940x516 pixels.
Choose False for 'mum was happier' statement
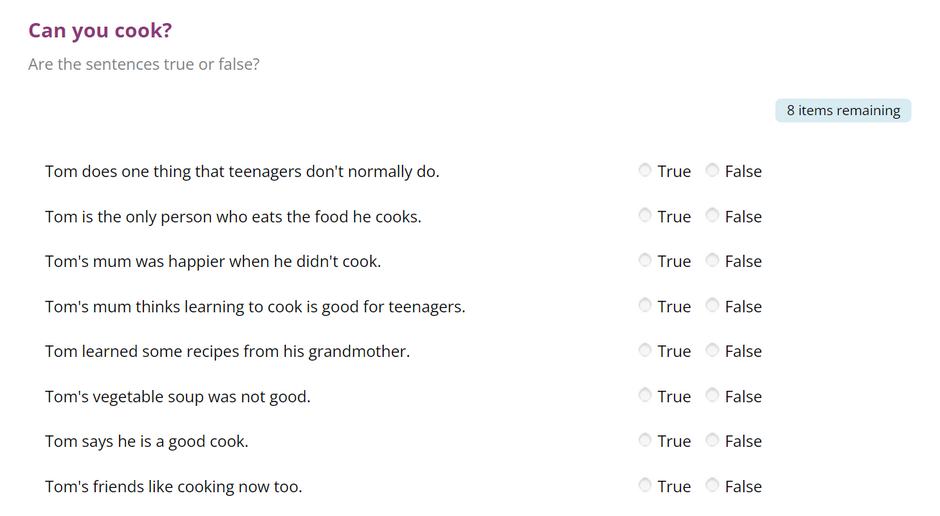pyautogui.click(x=712, y=260)
